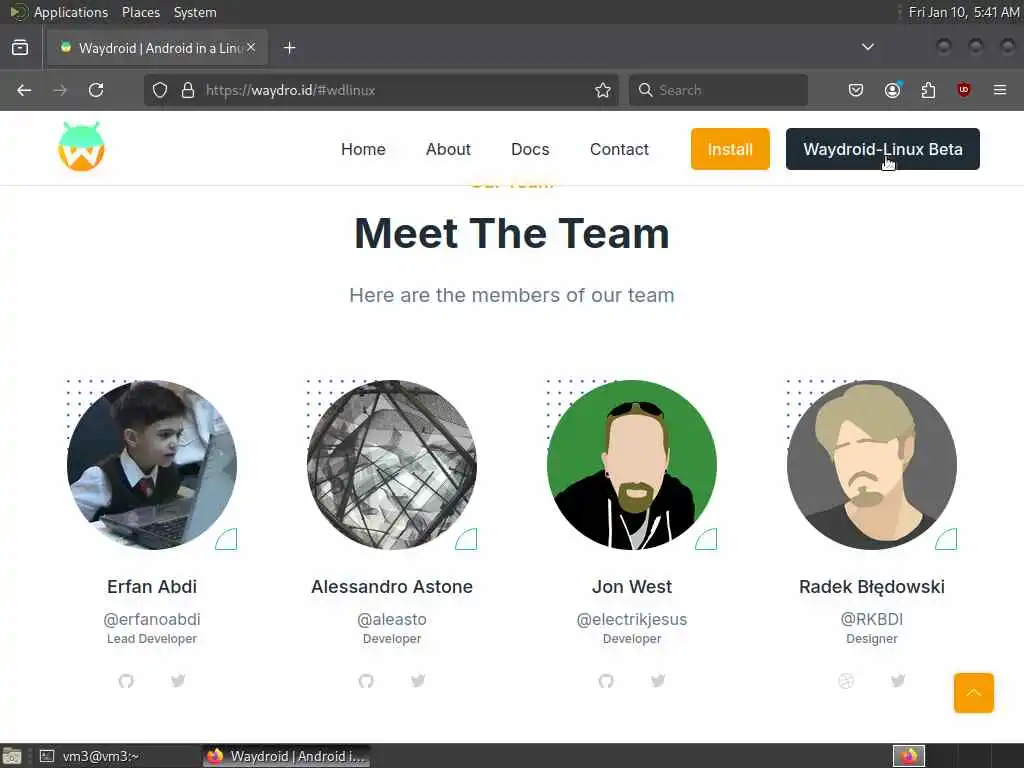Open Alessandro Astone's Twitter icon

pos(419,681)
